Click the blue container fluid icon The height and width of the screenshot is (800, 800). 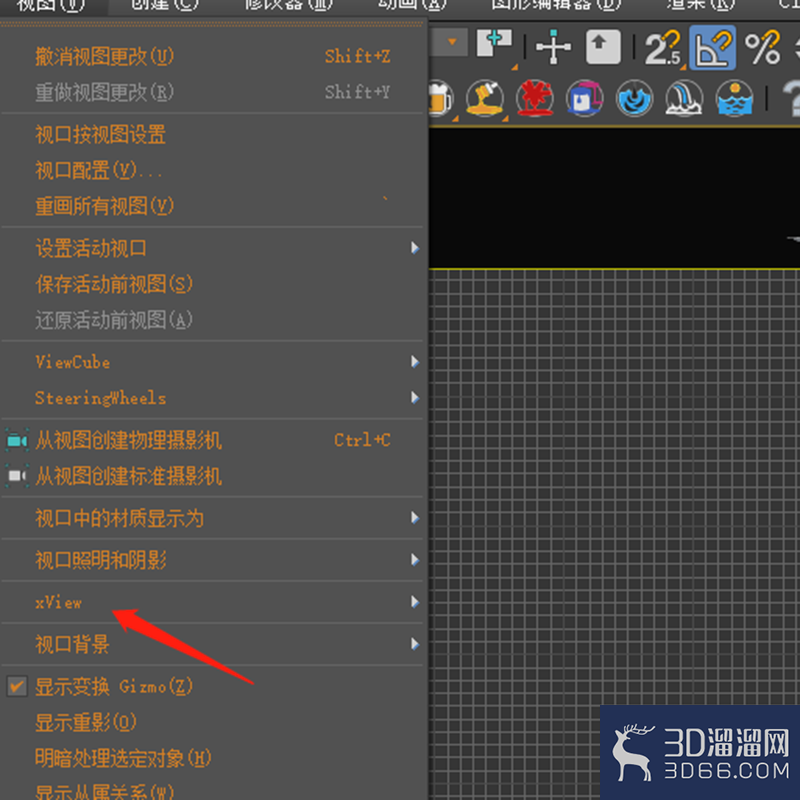[x=585, y=98]
